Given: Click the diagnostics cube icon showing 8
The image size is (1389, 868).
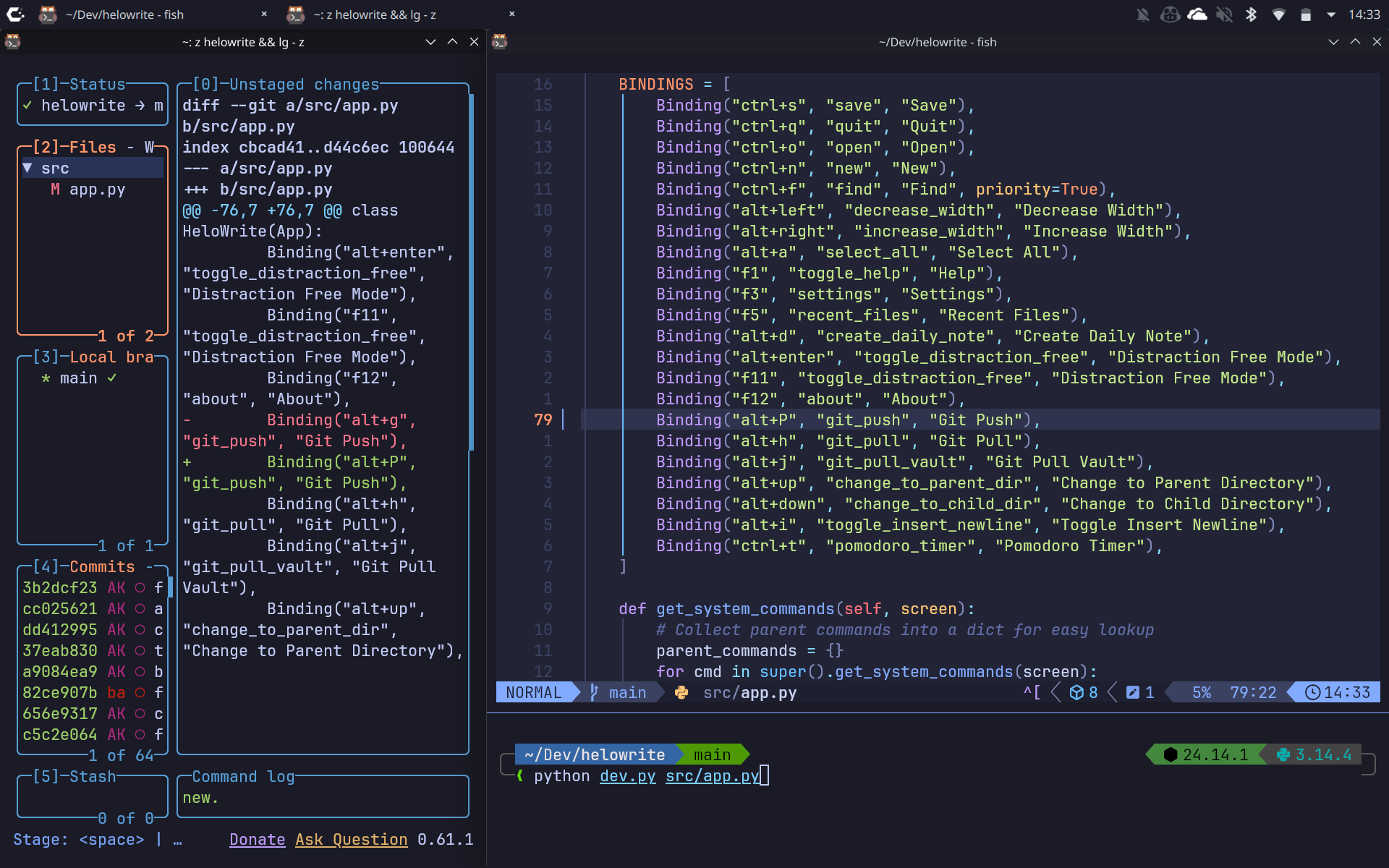Looking at the screenshot, I should coord(1076,693).
